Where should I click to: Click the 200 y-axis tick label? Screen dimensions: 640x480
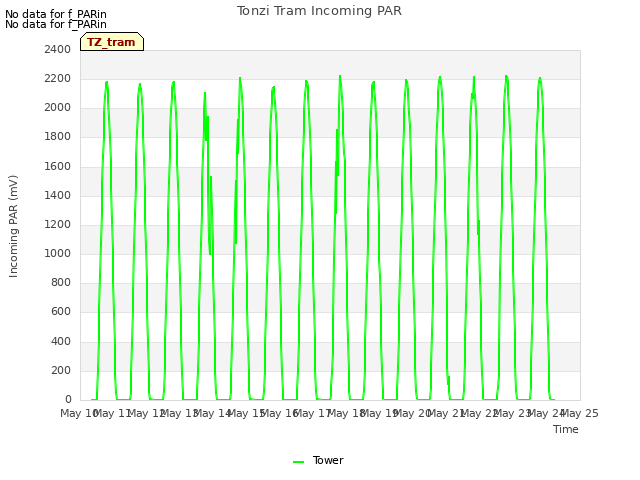pos(61,371)
